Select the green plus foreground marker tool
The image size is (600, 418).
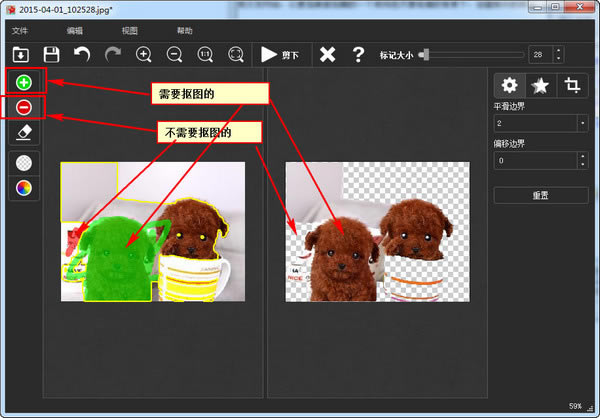click(24, 82)
